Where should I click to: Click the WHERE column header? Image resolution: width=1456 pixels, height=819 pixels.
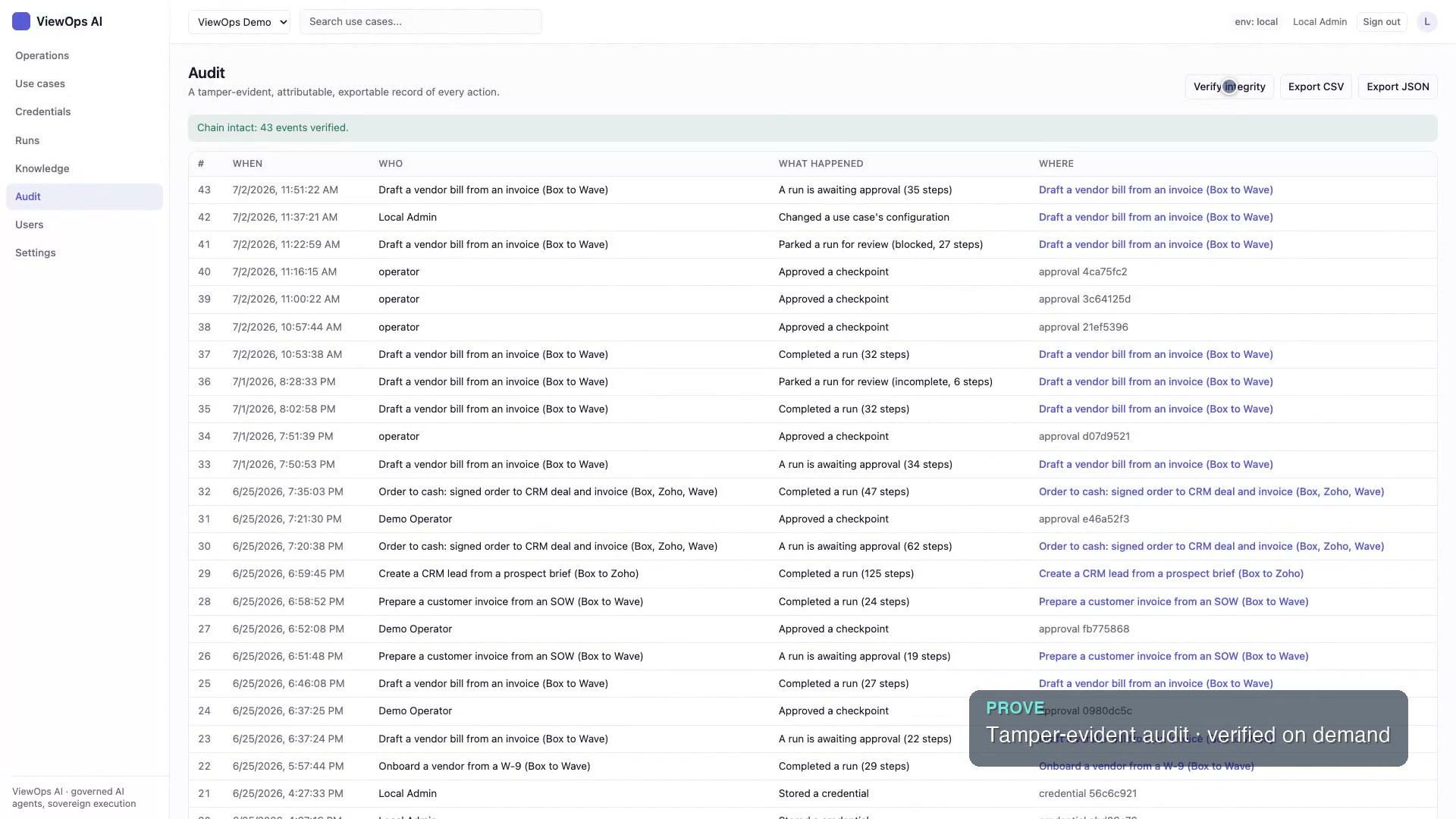1056,164
